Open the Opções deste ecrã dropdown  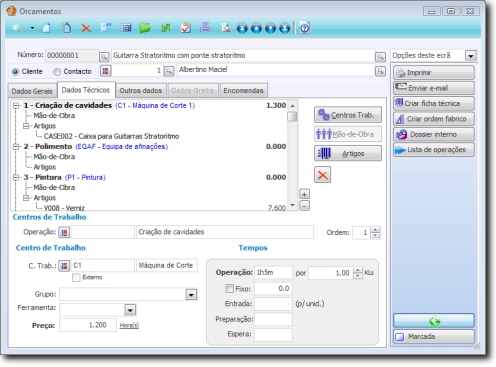pos(471,56)
